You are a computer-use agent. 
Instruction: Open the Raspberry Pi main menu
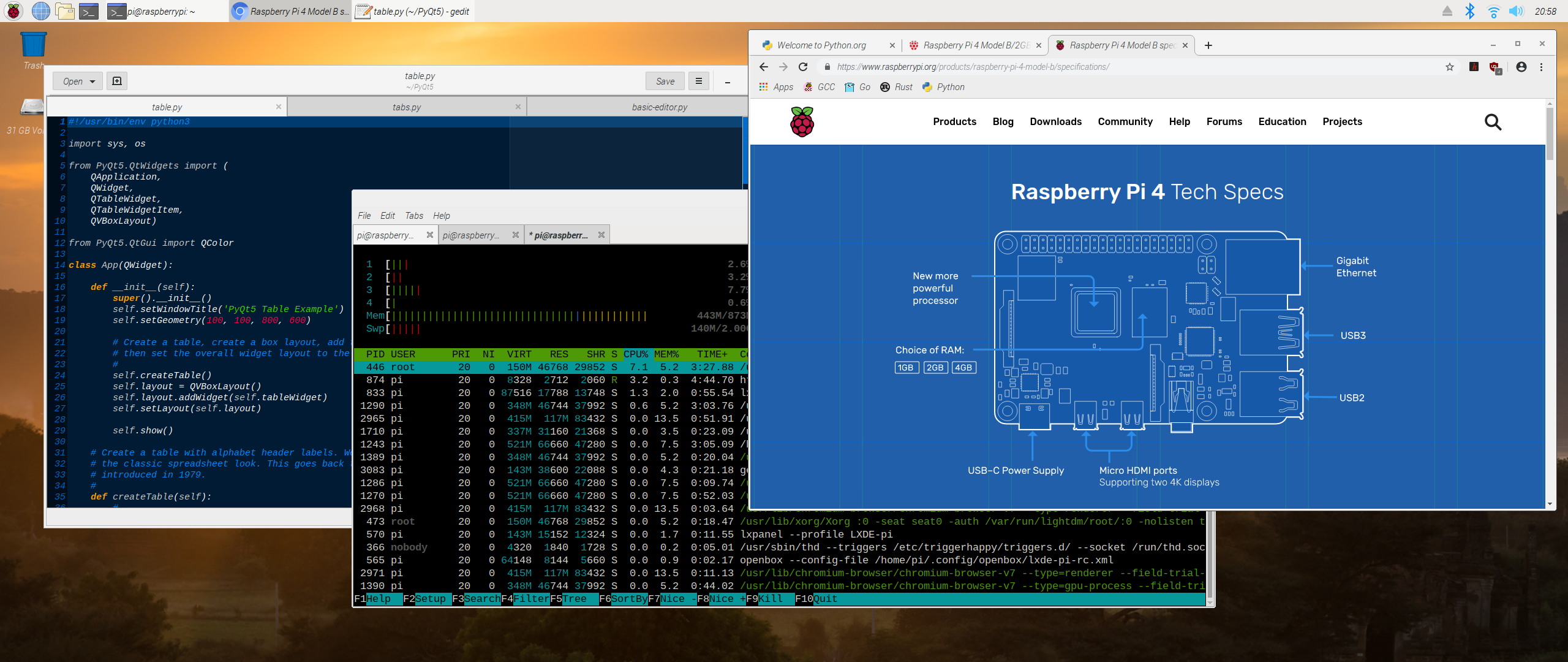coord(13,10)
